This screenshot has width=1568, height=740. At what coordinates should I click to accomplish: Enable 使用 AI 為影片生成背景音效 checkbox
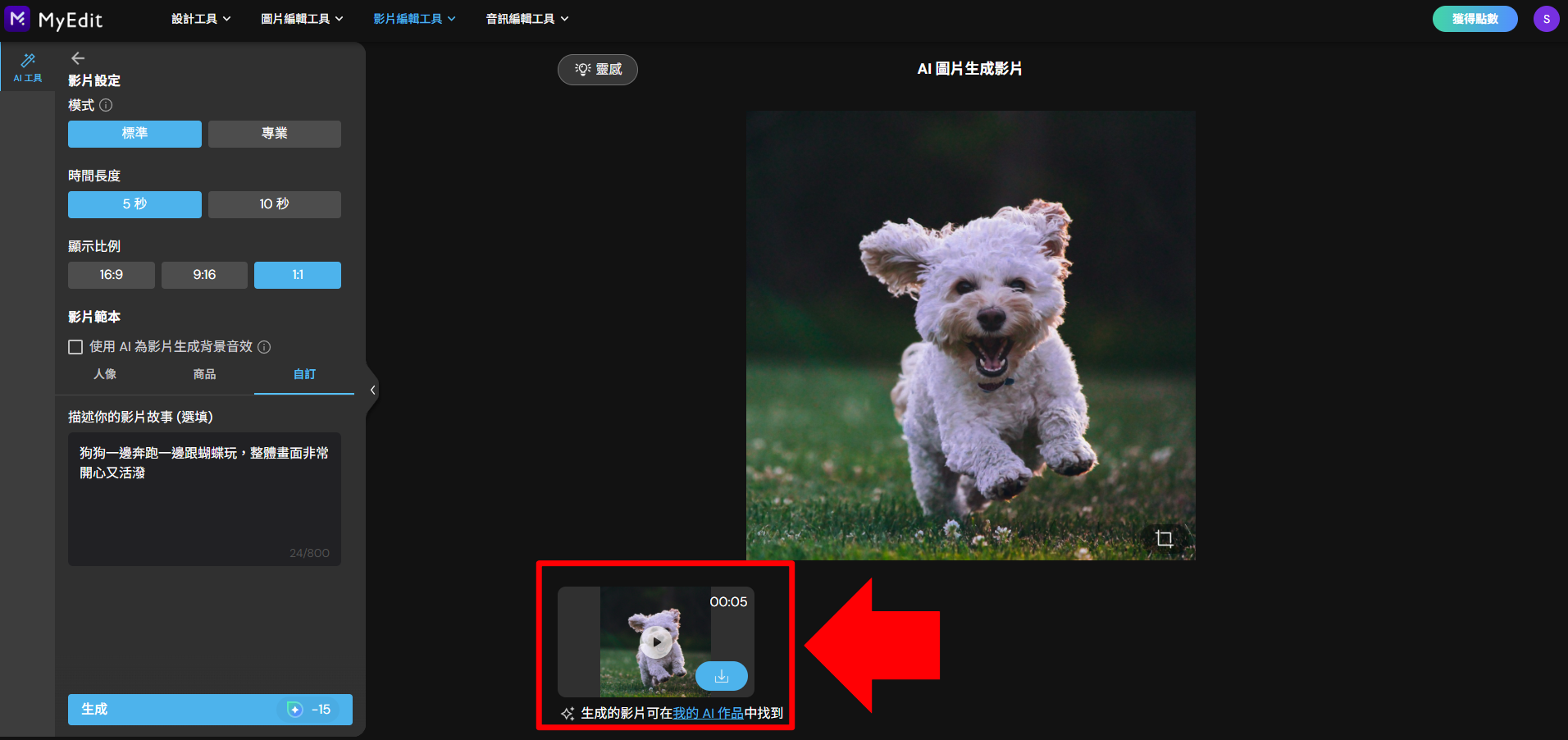pos(75,347)
